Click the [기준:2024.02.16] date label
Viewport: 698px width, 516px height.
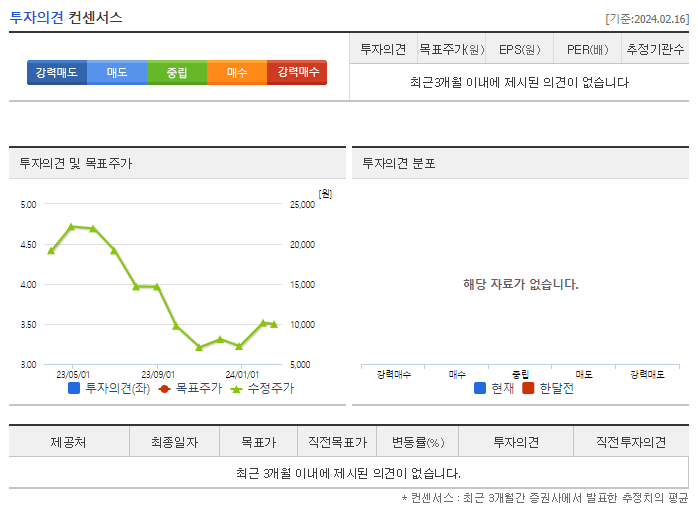[x=647, y=19]
